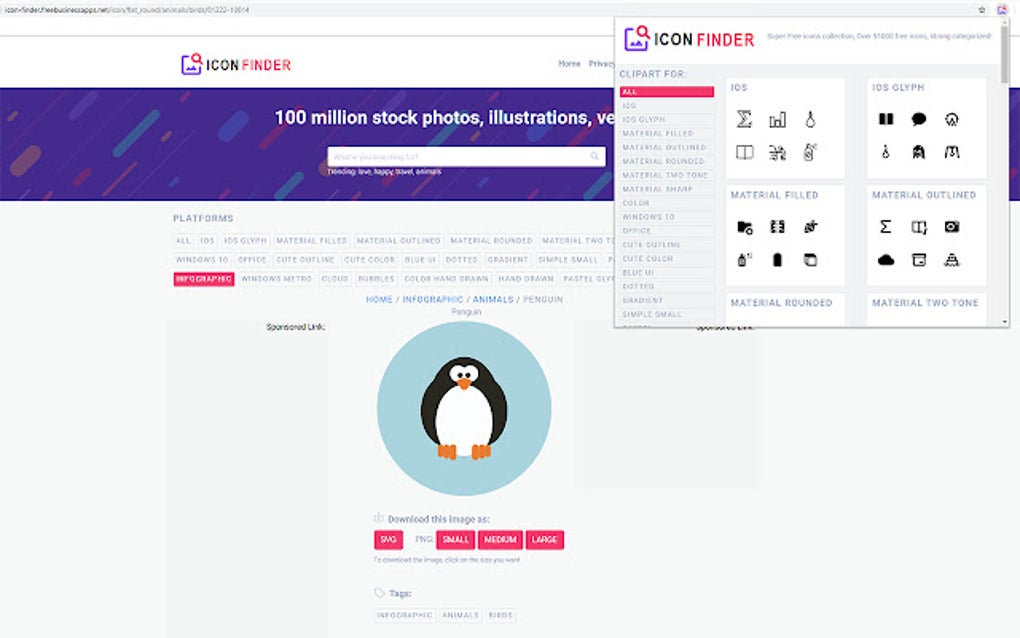Select ALL in the Clipart For list
Screen dimensions: 1020x638
pos(667,92)
